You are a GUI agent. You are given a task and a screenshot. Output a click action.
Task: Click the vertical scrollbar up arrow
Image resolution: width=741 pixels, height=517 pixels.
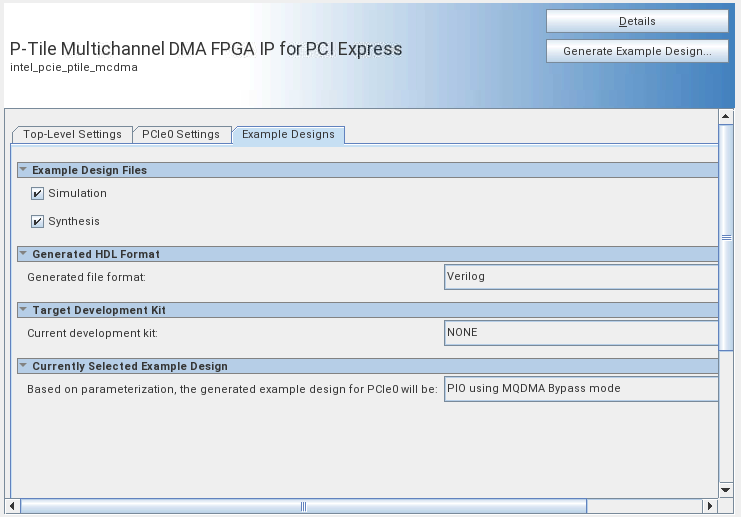coord(727,116)
